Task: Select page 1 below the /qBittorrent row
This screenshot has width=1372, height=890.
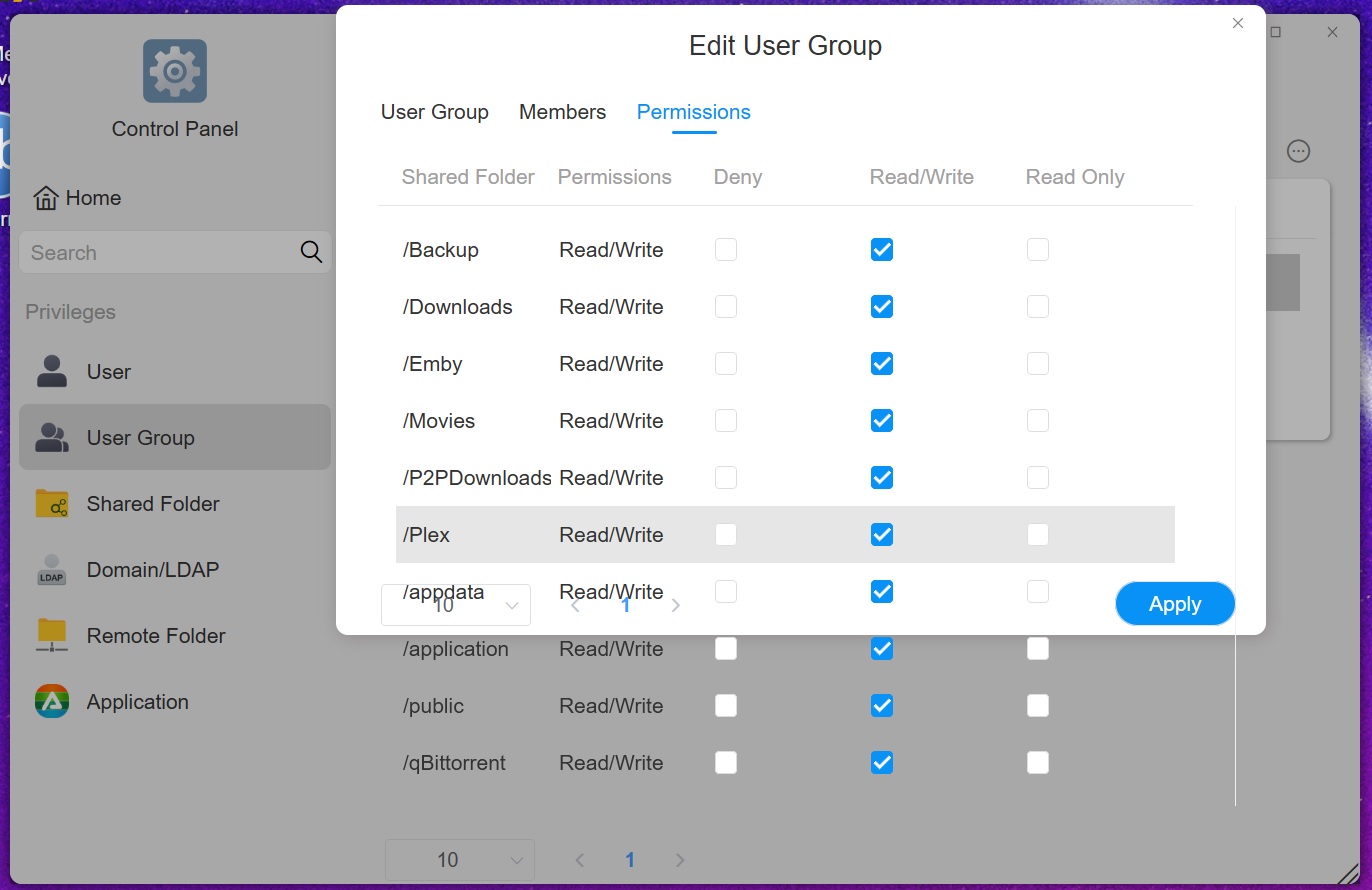Action: [630, 860]
